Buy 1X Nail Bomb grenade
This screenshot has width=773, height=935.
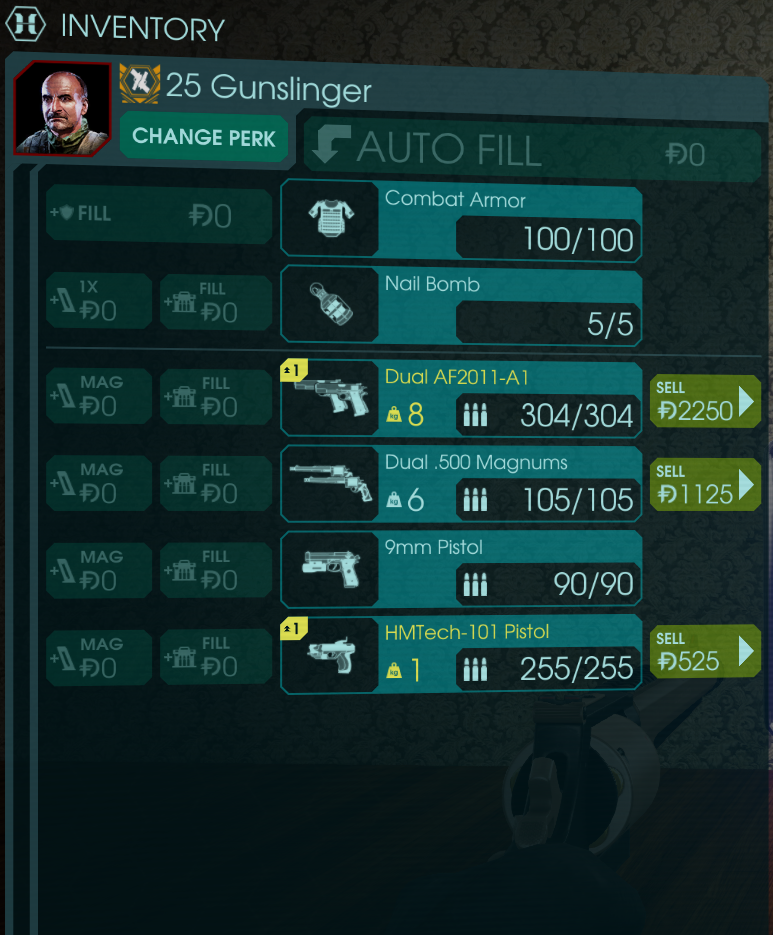click(99, 301)
